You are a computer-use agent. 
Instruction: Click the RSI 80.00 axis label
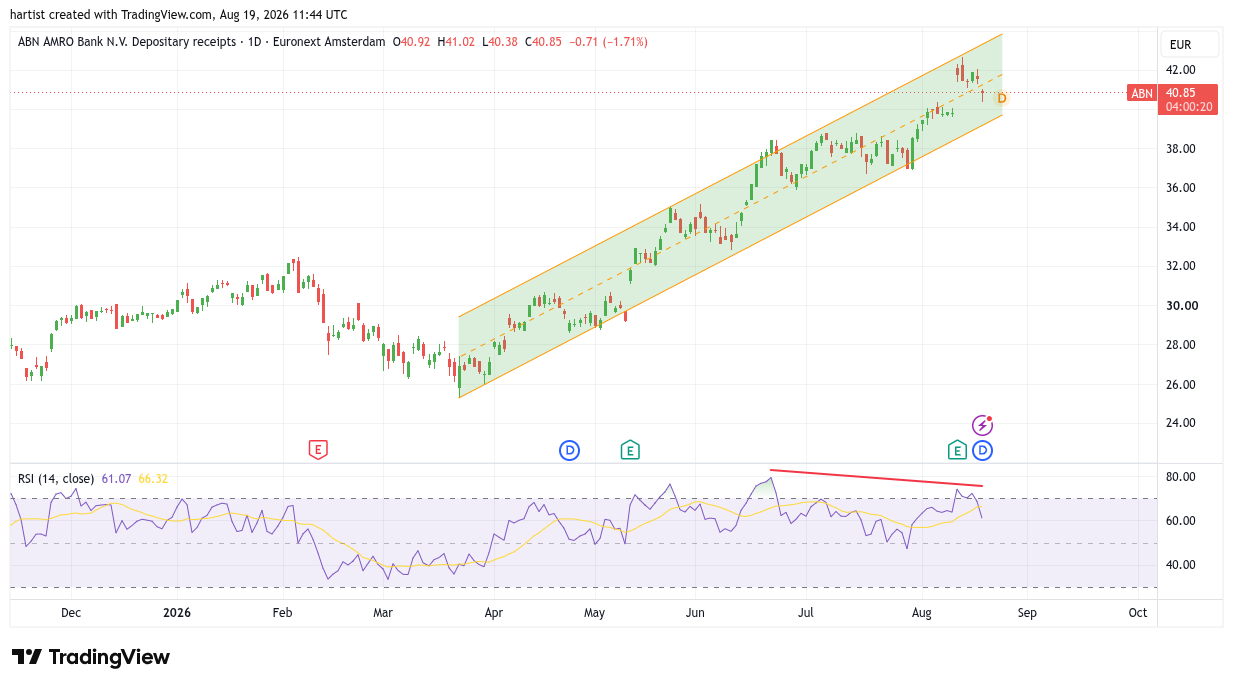click(1180, 477)
